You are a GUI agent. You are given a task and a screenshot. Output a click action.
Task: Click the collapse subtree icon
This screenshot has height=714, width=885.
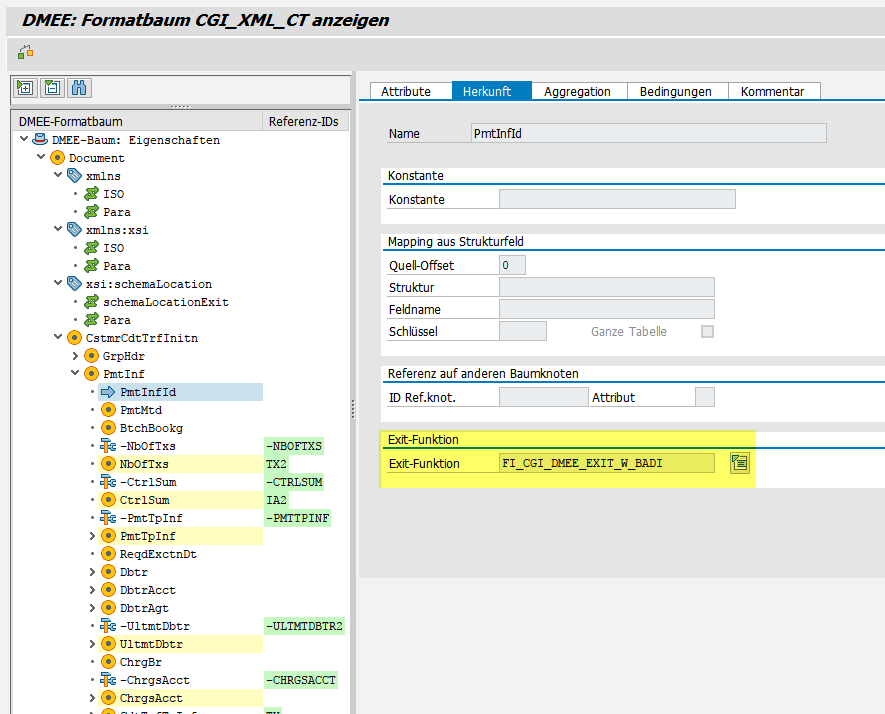(52, 88)
